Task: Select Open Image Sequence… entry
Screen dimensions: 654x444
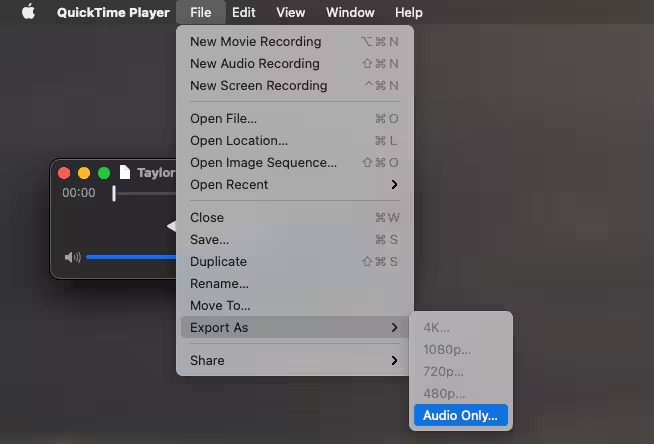Action: click(x=294, y=163)
